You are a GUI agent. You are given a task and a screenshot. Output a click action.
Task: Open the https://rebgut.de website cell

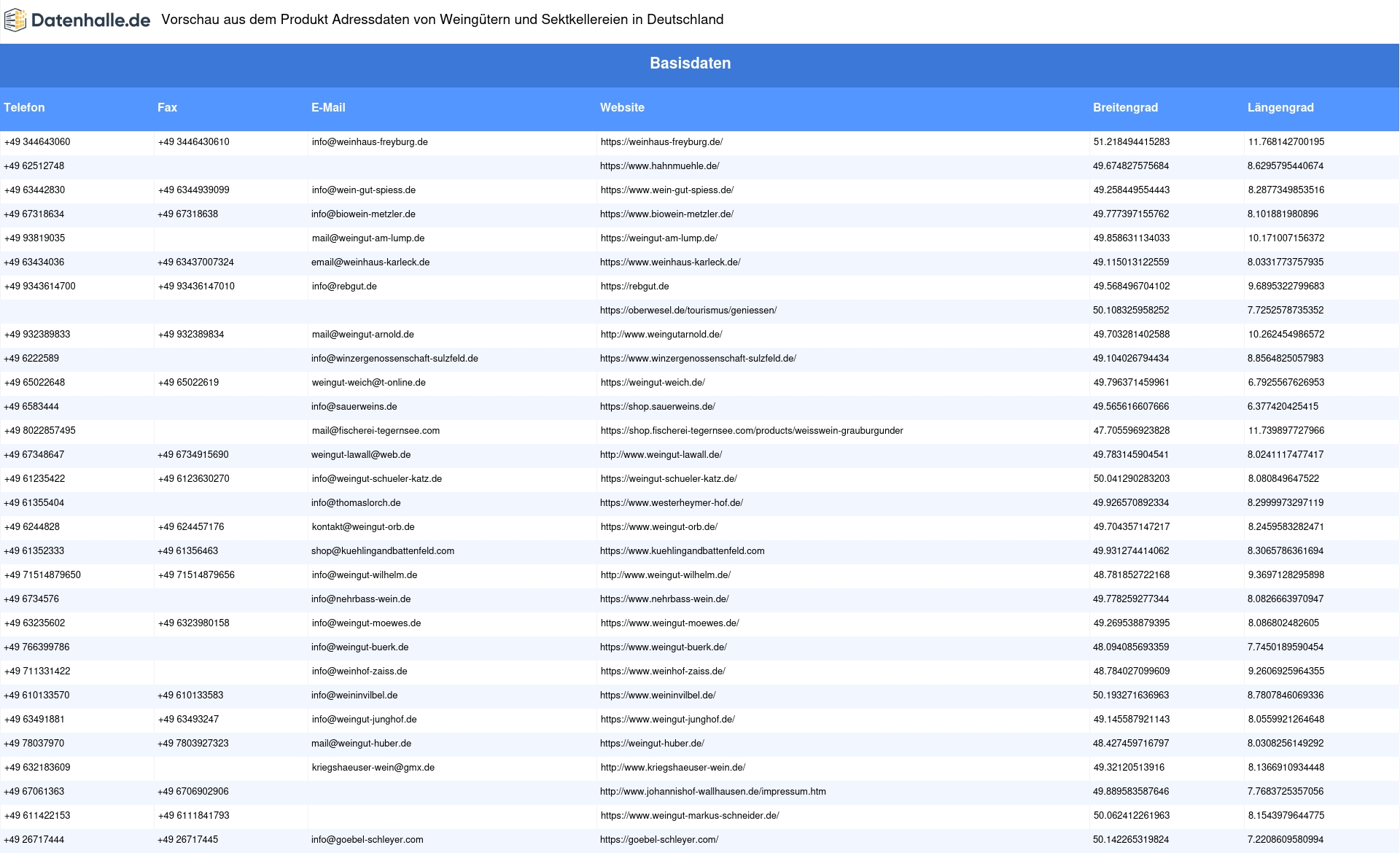634,287
